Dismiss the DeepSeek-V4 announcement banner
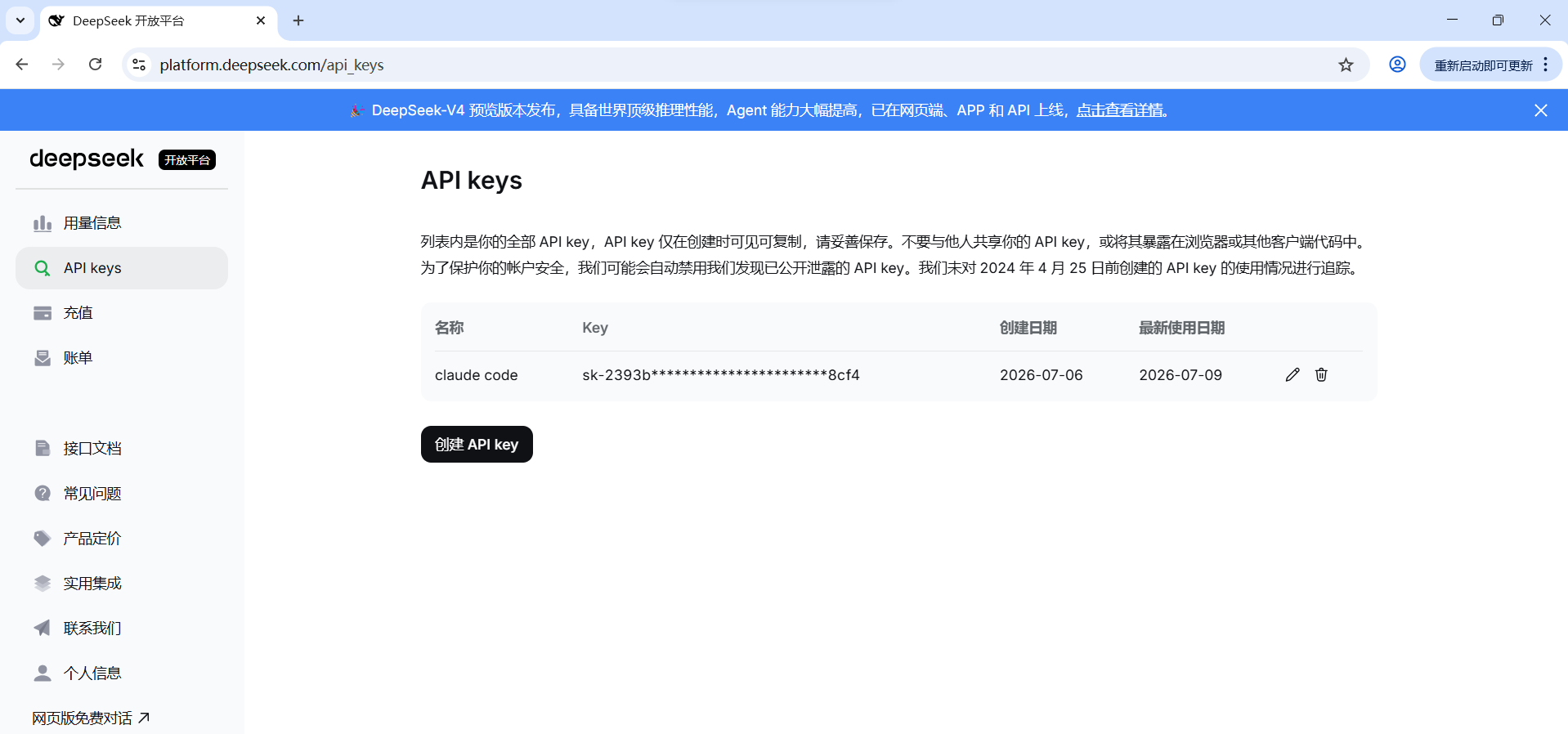 [x=1541, y=110]
